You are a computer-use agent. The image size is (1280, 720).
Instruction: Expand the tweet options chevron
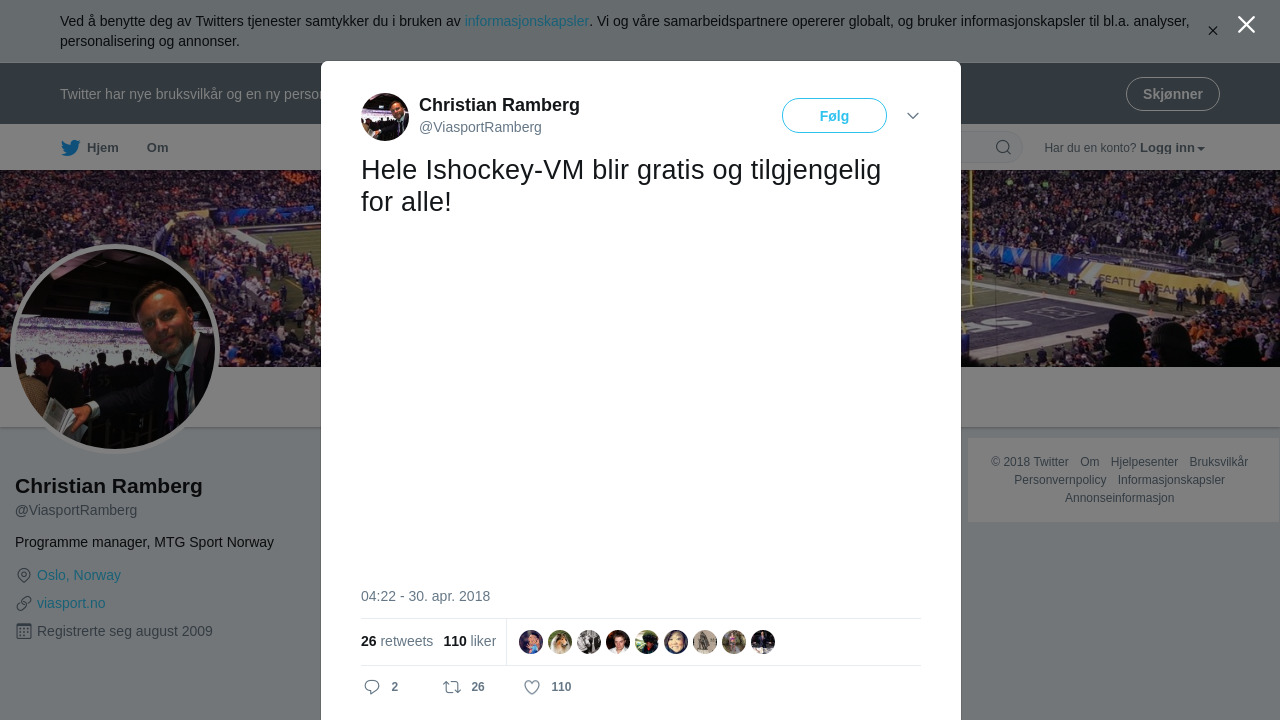pyautogui.click(x=913, y=116)
